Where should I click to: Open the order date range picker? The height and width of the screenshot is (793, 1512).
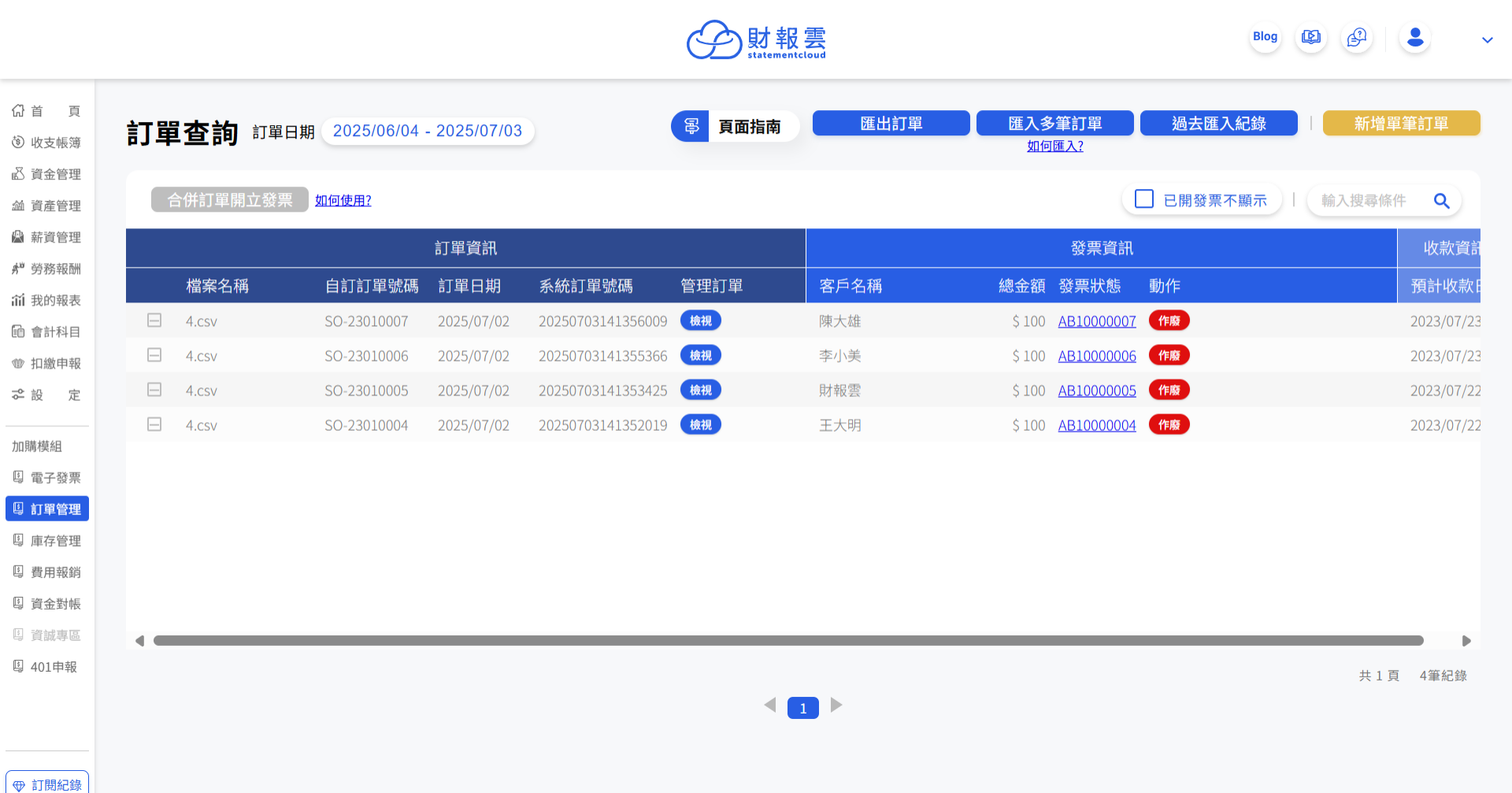[428, 131]
